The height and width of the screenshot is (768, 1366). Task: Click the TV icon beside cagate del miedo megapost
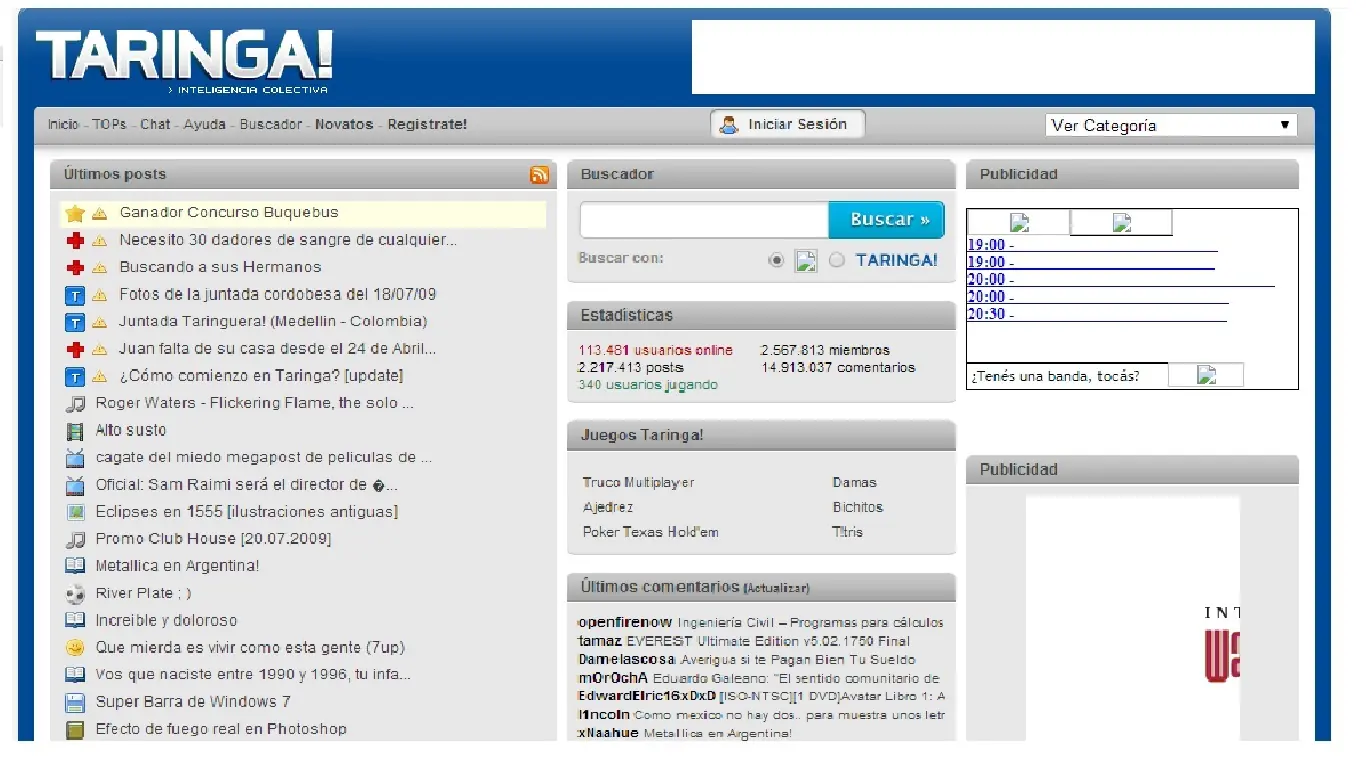pyautogui.click(x=75, y=458)
